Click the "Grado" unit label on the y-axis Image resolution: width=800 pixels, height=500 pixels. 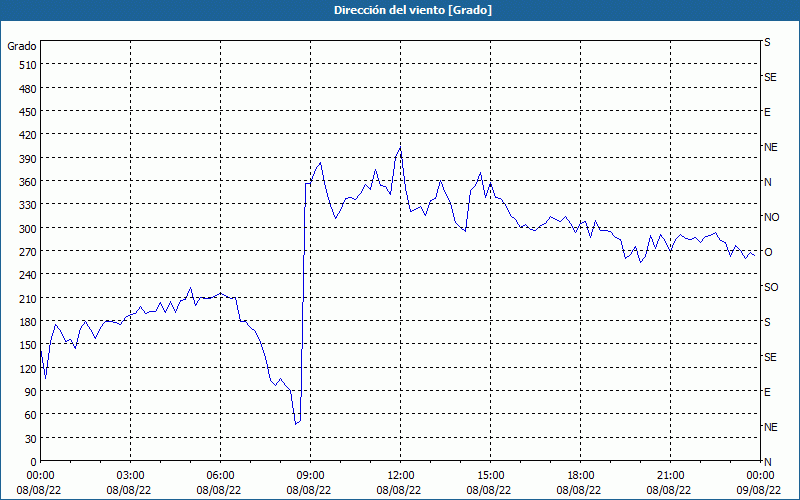coord(22,46)
